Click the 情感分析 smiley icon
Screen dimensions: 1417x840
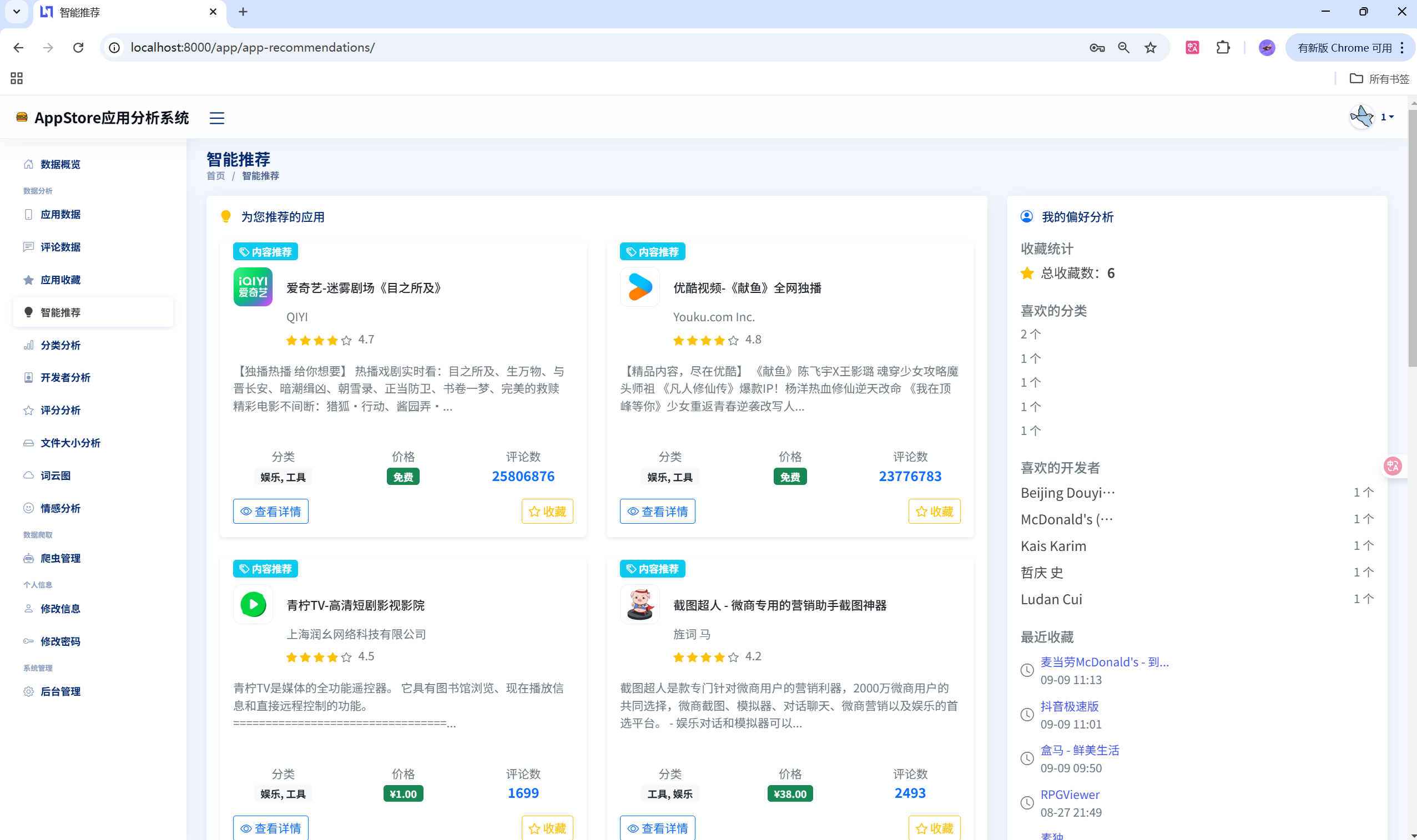pyautogui.click(x=28, y=508)
